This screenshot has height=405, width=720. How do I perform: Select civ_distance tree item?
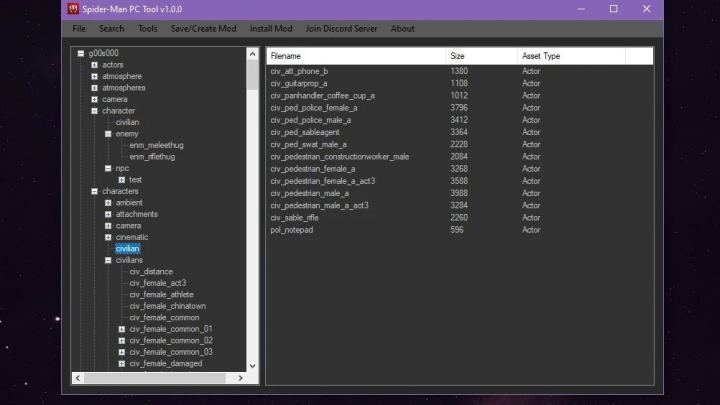[151, 271]
